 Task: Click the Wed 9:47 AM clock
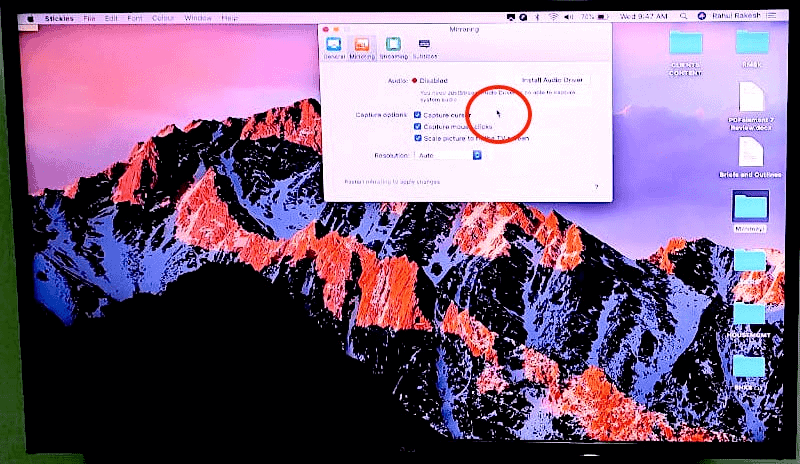pyautogui.click(x=643, y=16)
